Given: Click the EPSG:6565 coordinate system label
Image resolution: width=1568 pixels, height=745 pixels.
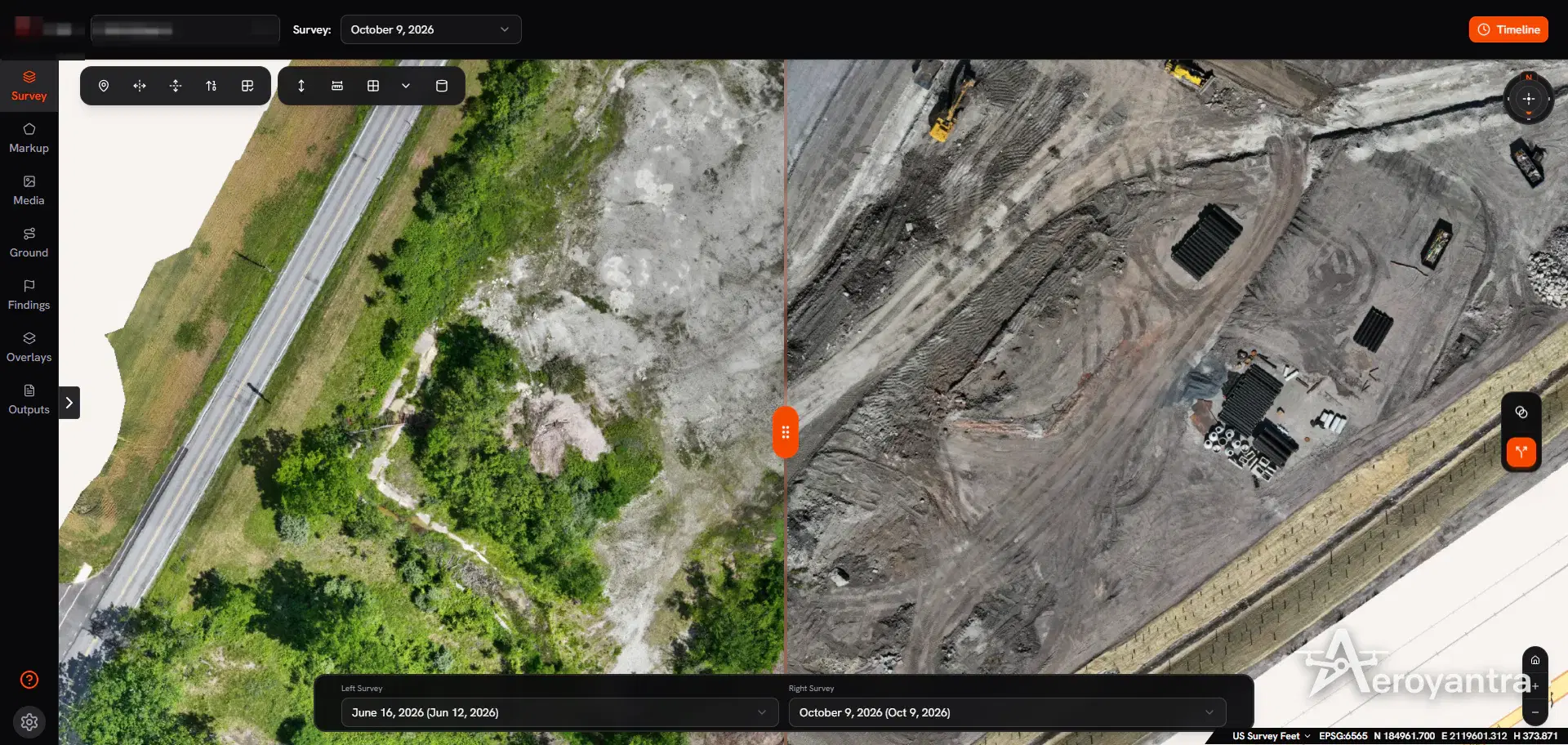Looking at the screenshot, I should pyautogui.click(x=1343, y=736).
